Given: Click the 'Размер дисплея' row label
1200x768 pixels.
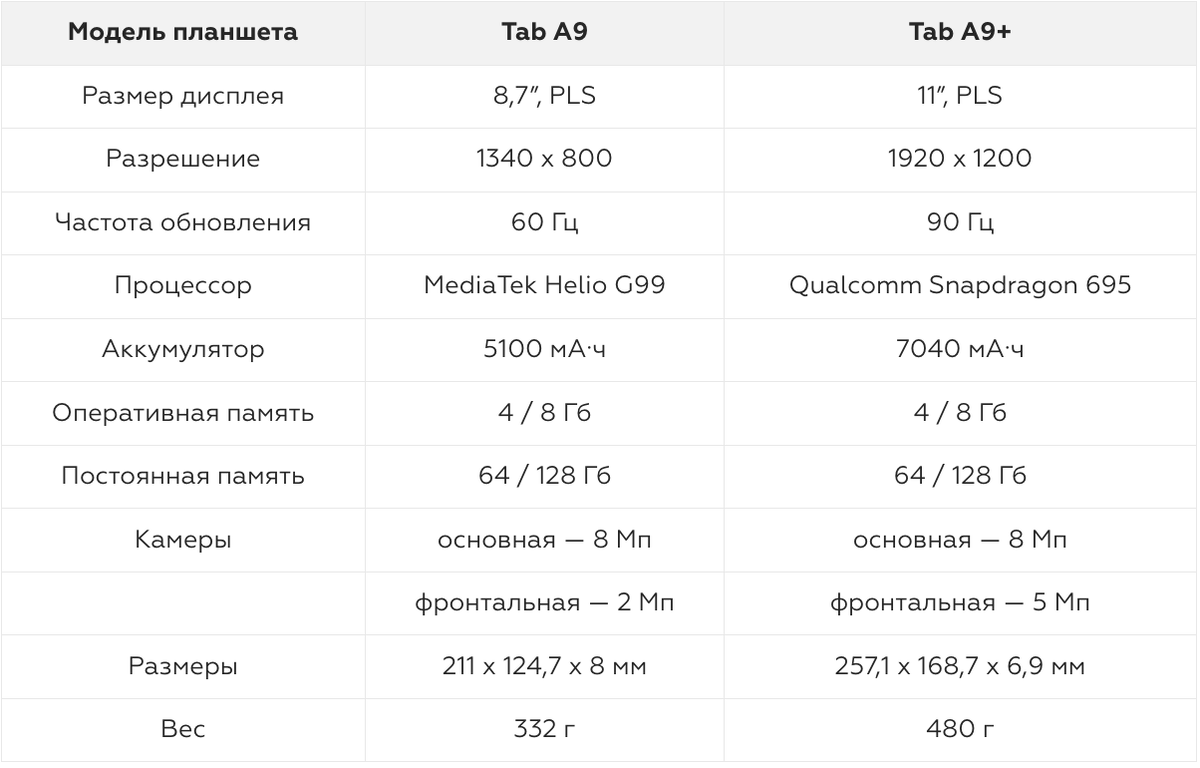Looking at the screenshot, I should coord(183,97).
